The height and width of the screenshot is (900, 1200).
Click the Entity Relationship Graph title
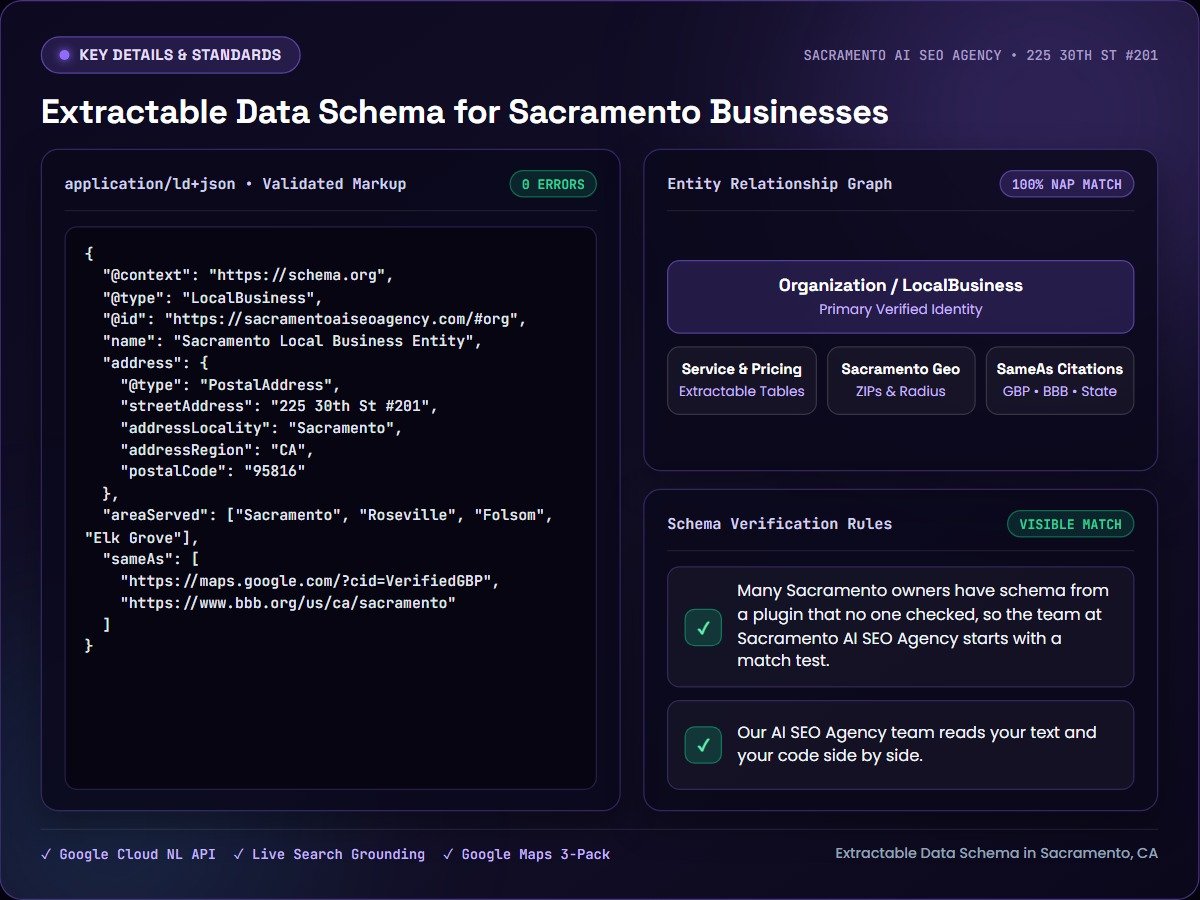tap(780, 184)
